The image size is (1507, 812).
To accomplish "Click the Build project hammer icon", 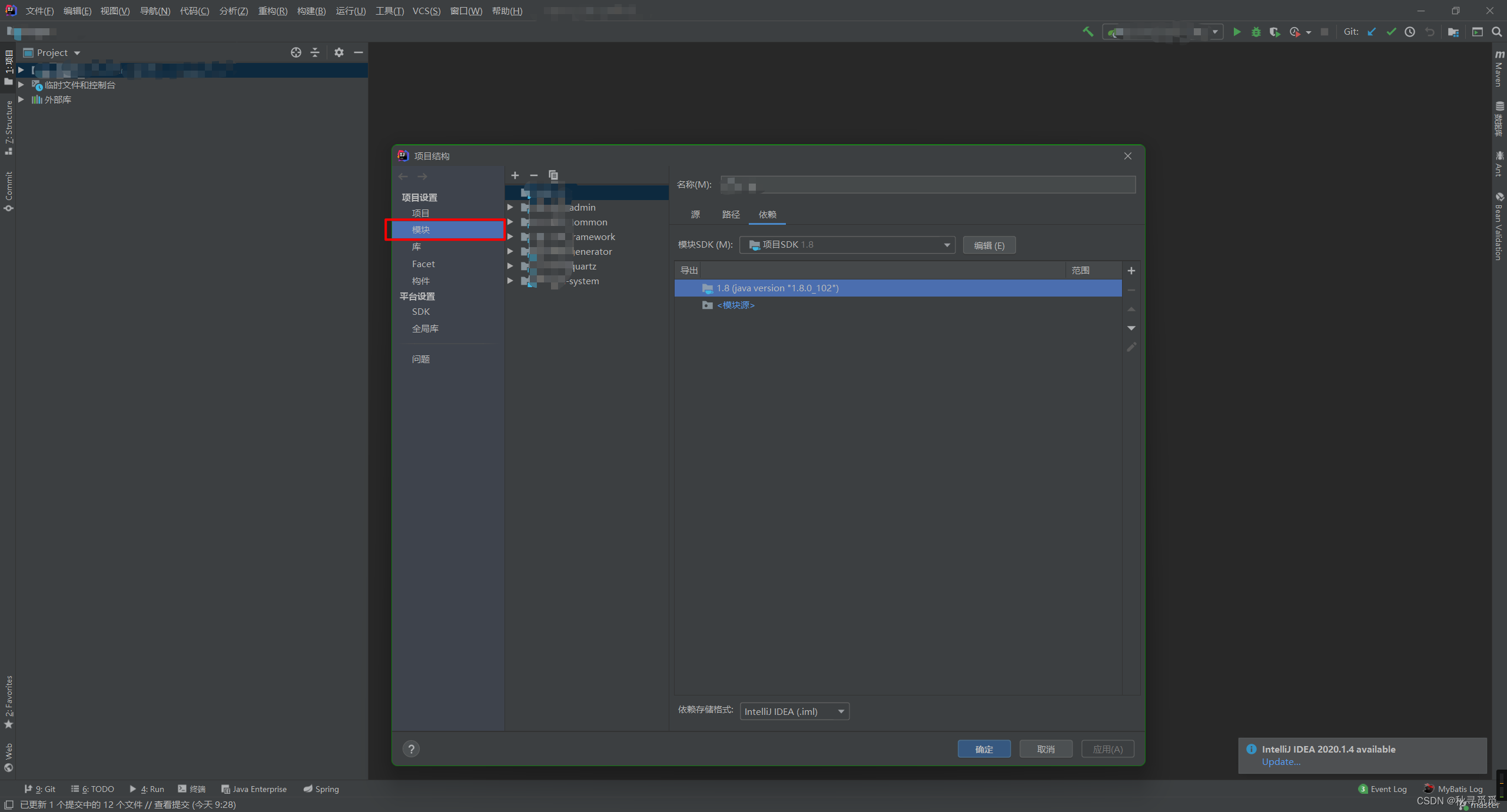I will (1088, 32).
